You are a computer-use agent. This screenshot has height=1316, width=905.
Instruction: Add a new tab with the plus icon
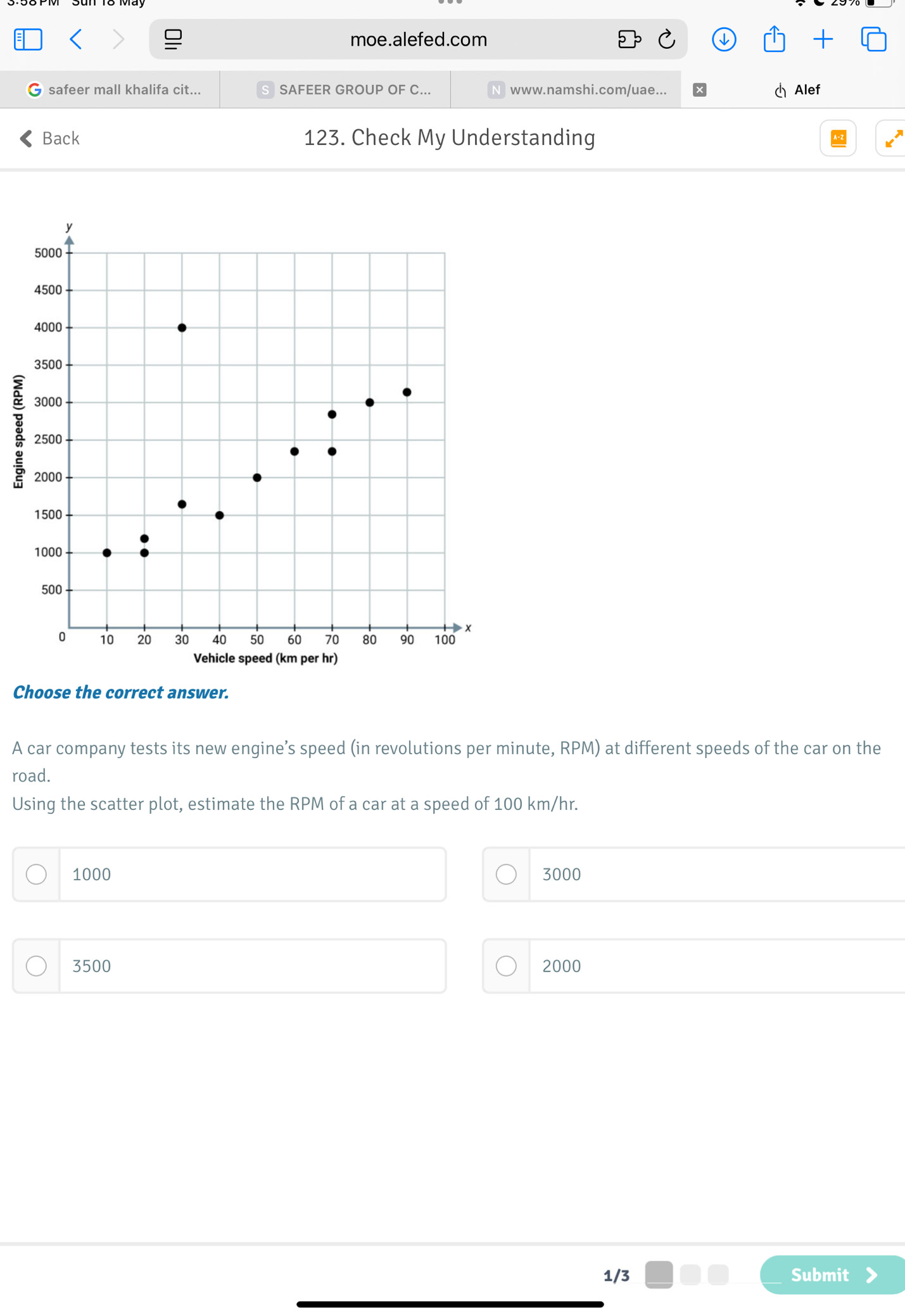coord(823,39)
